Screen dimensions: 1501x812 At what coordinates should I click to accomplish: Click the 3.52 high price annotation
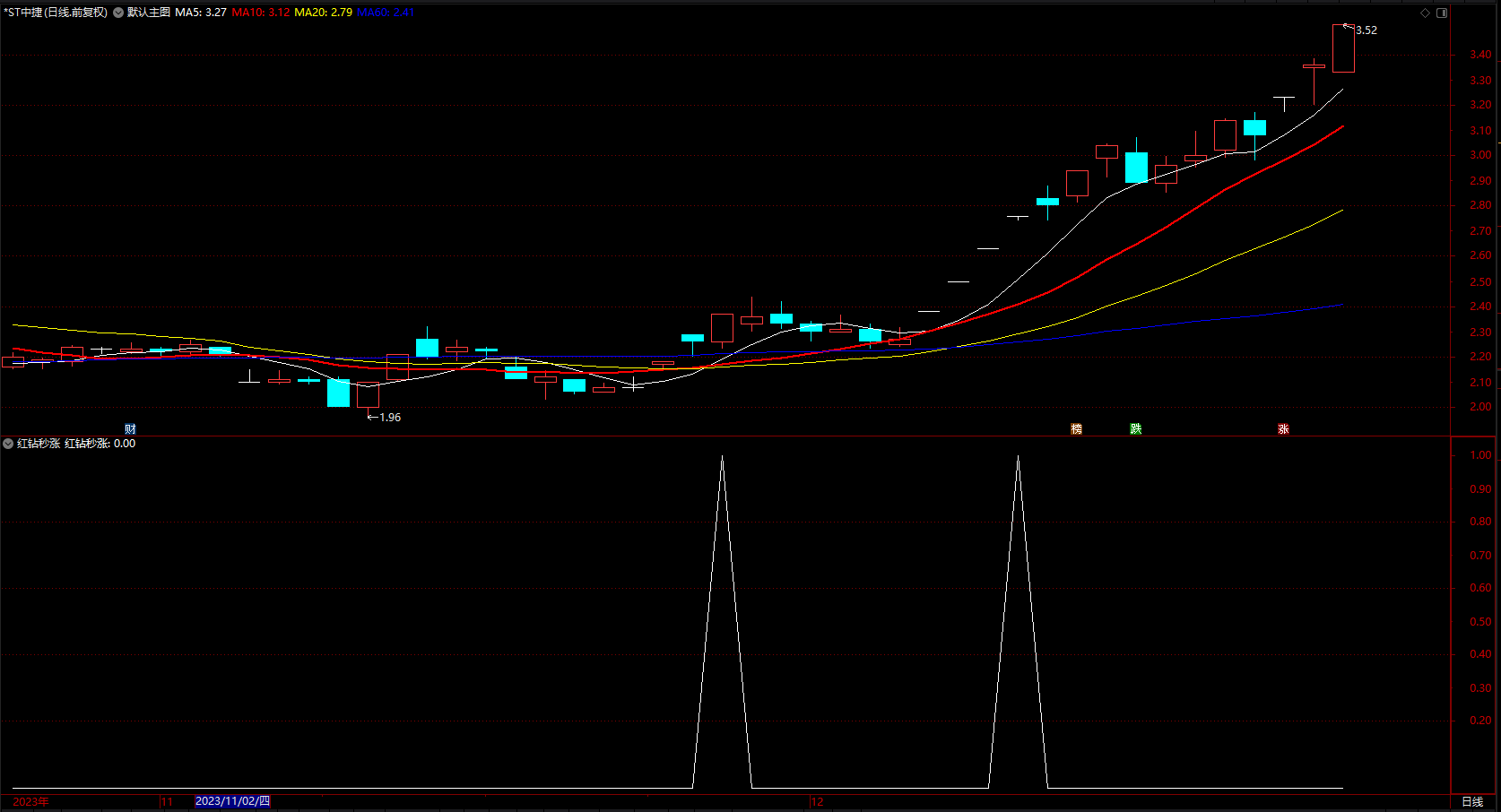[x=1367, y=30]
